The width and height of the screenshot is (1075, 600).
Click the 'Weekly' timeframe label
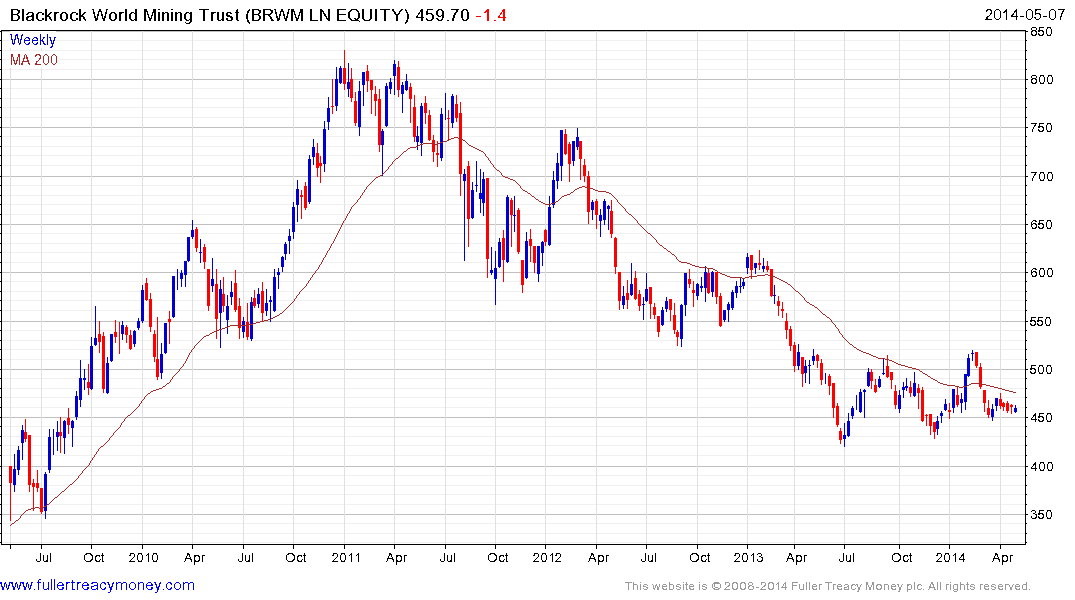(x=33, y=40)
